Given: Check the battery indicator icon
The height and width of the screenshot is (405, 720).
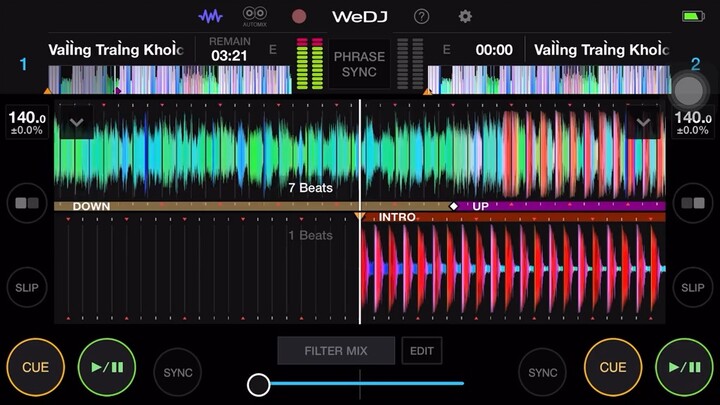Looking at the screenshot, I should 693,17.
